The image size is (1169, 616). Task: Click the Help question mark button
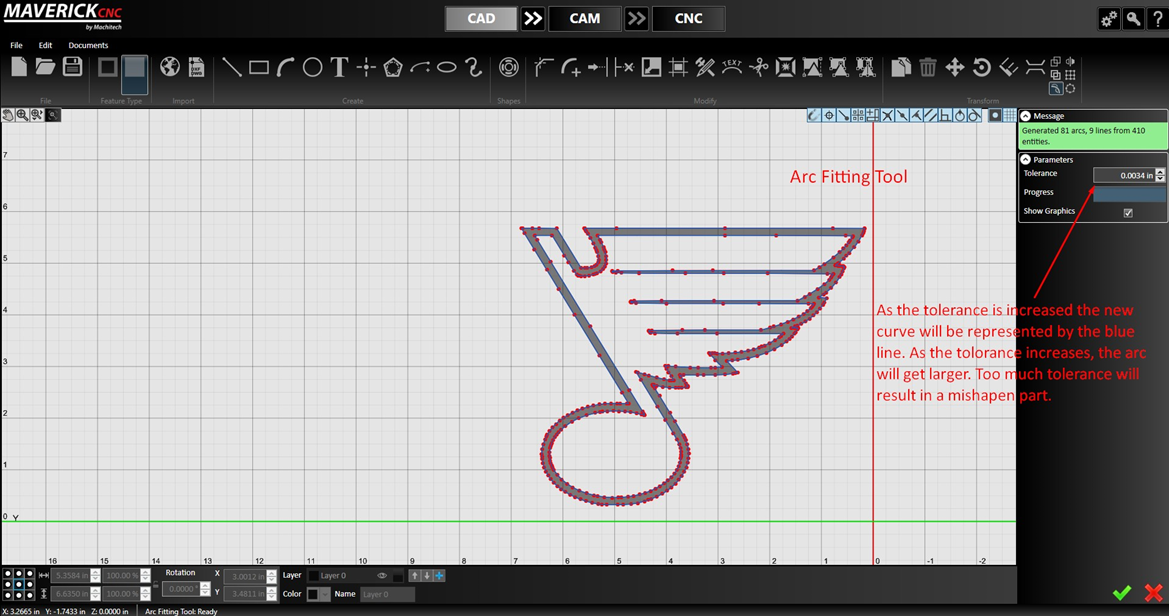pyautogui.click(x=1157, y=19)
